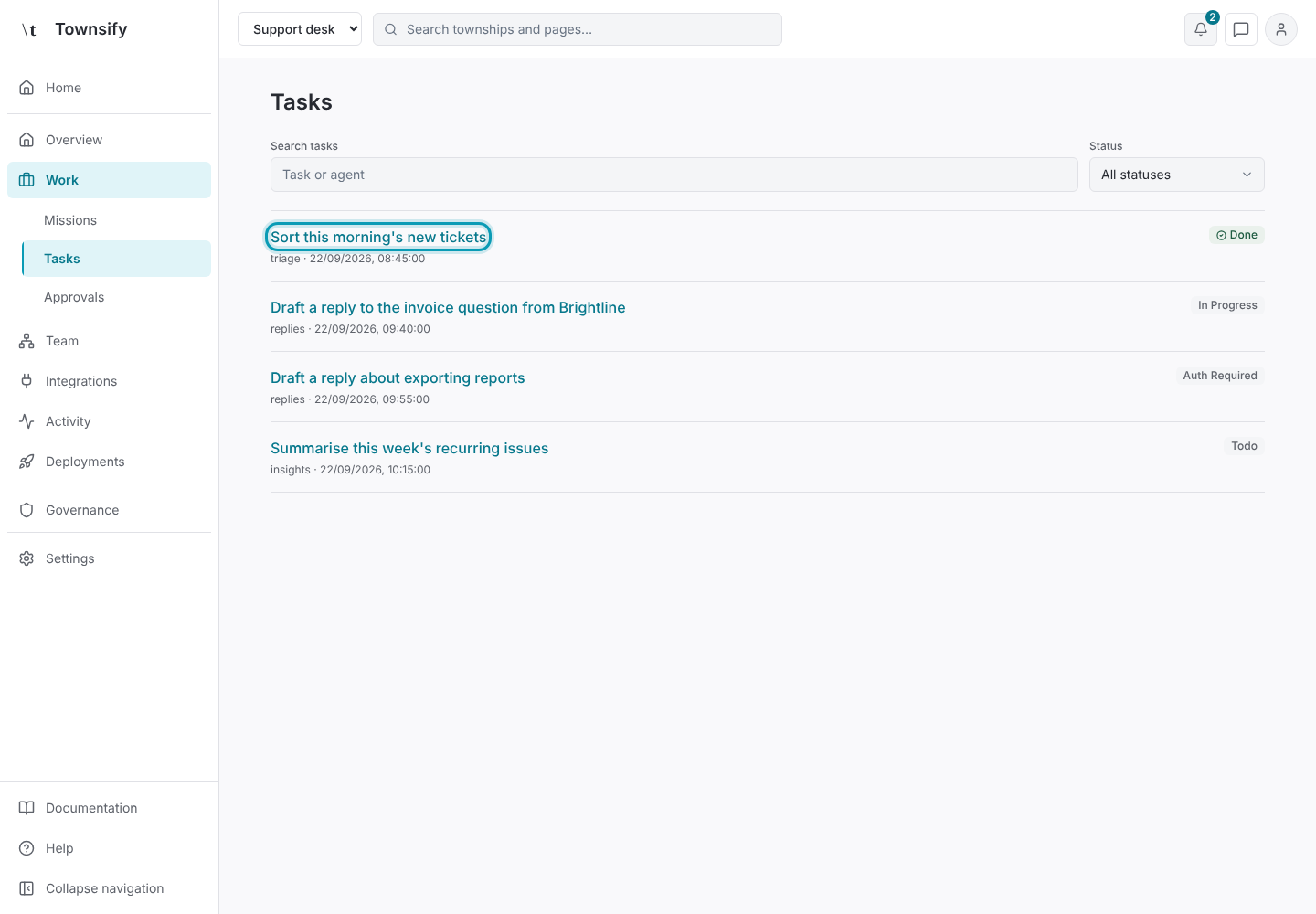1316x914 pixels.
Task: Click the Tasks page heading
Action: tap(302, 102)
